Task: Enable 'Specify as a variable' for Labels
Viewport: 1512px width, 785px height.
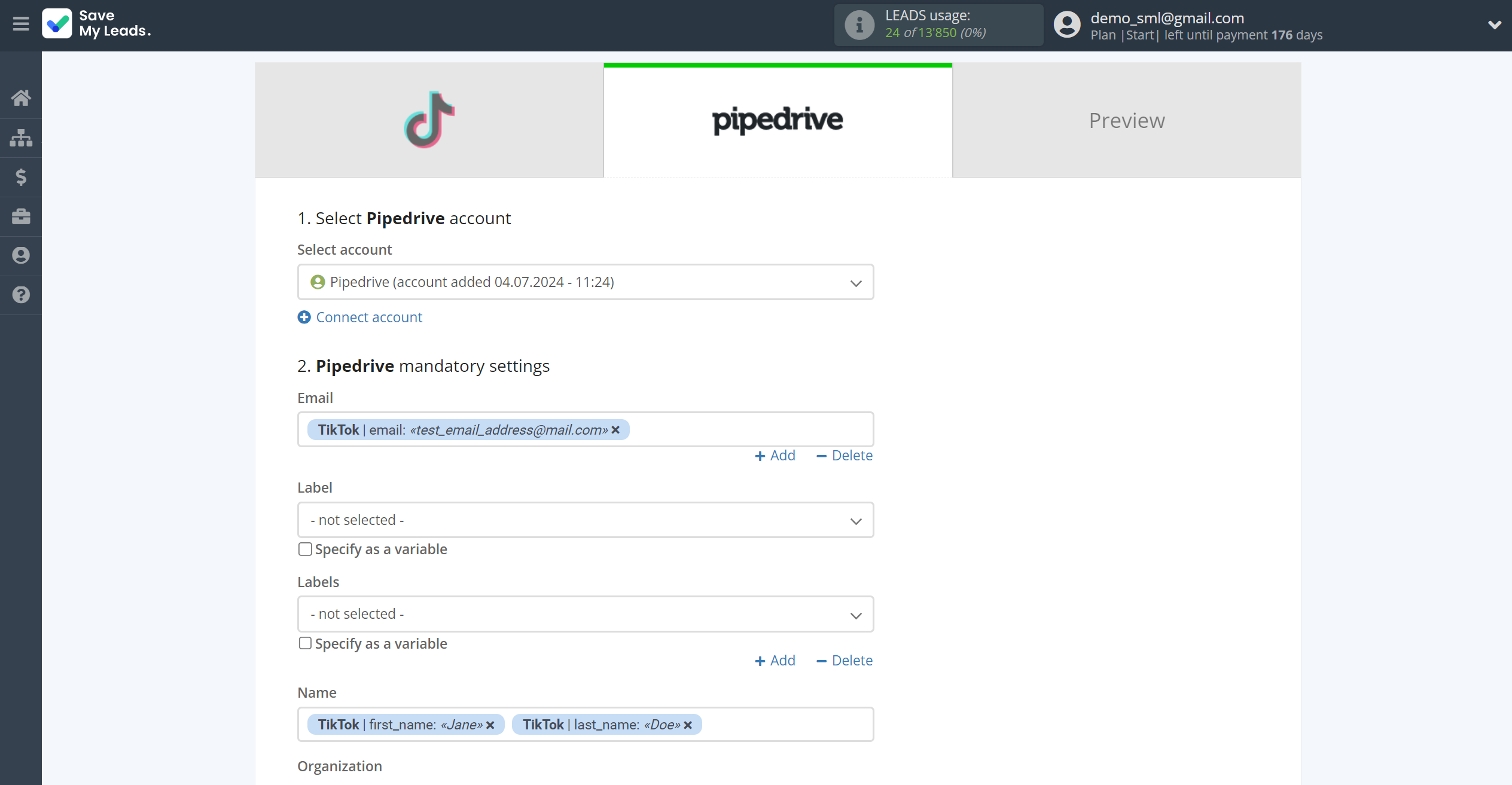Action: pos(305,643)
